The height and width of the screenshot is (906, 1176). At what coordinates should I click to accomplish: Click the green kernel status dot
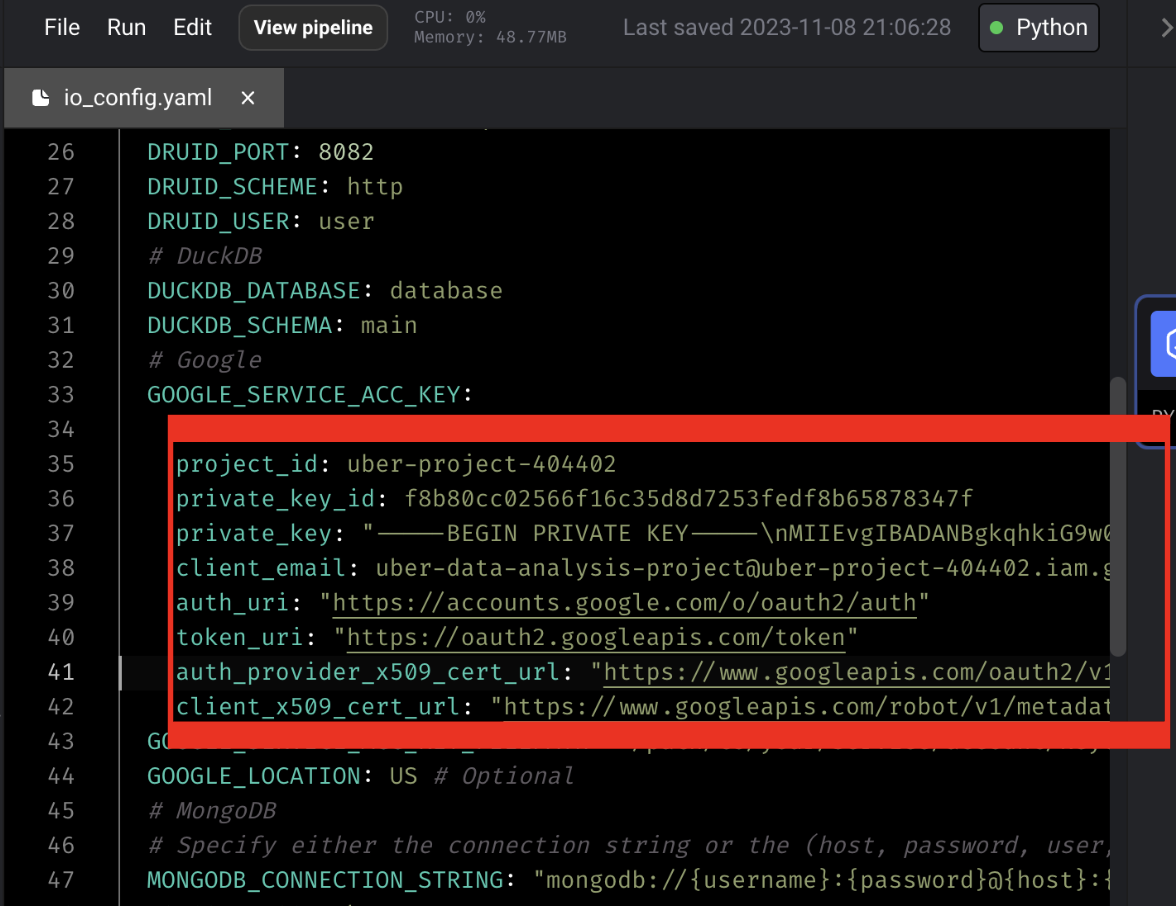pos(996,28)
